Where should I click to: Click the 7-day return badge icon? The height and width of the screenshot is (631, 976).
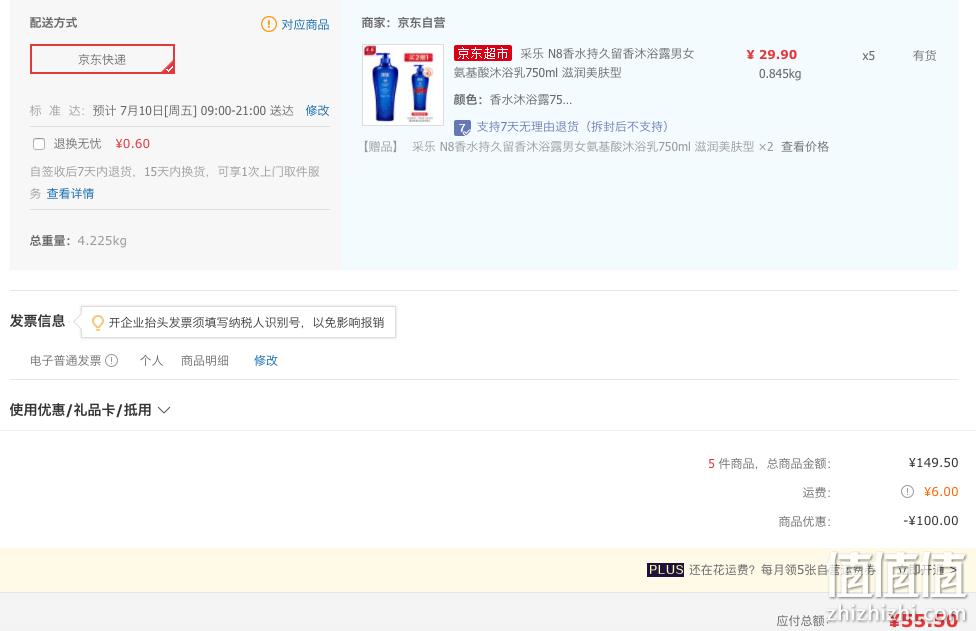tap(462, 128)
